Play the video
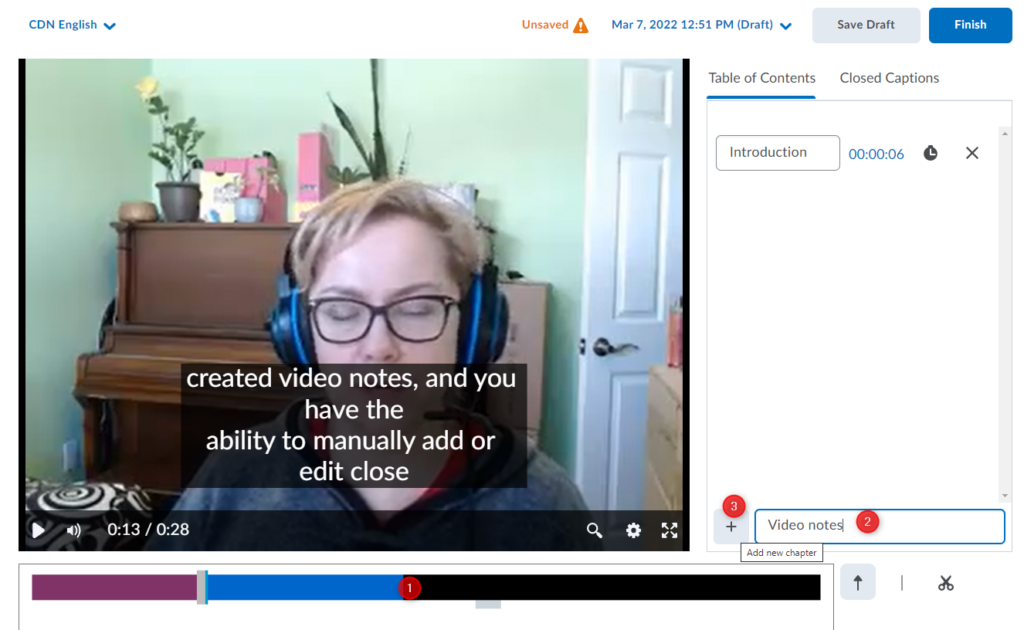The height and width of the screenshot is (630, 1024). coord(38,530)
